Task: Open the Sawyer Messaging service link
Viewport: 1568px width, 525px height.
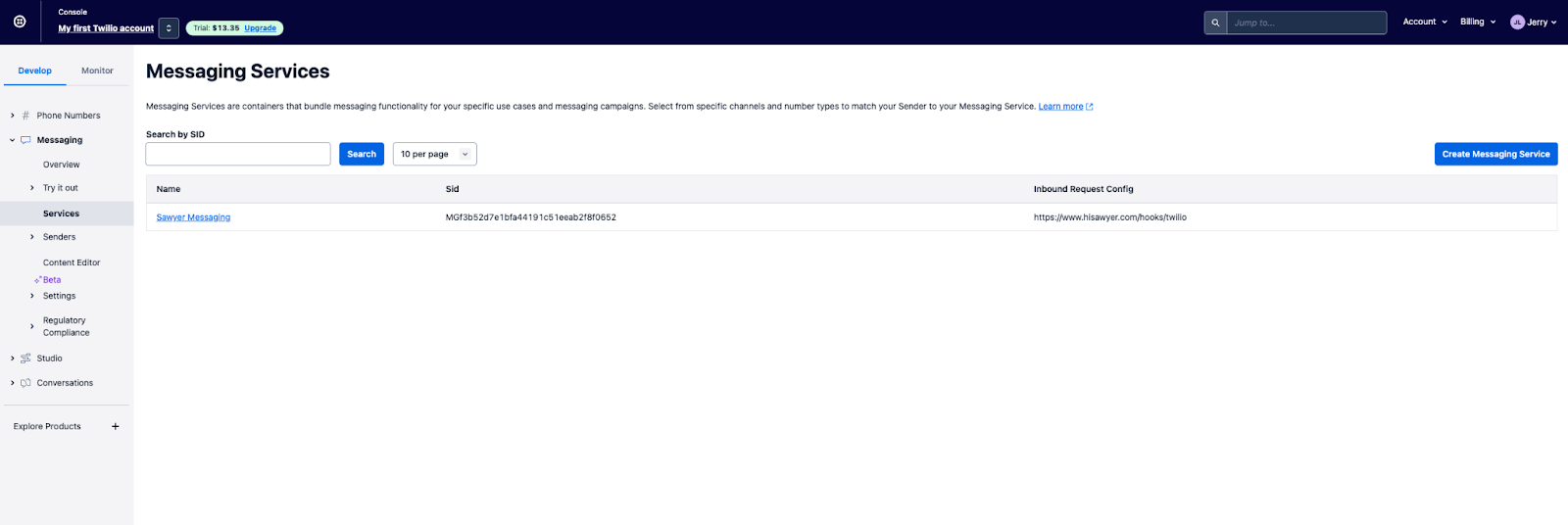Action: click(x=193, y=217)
